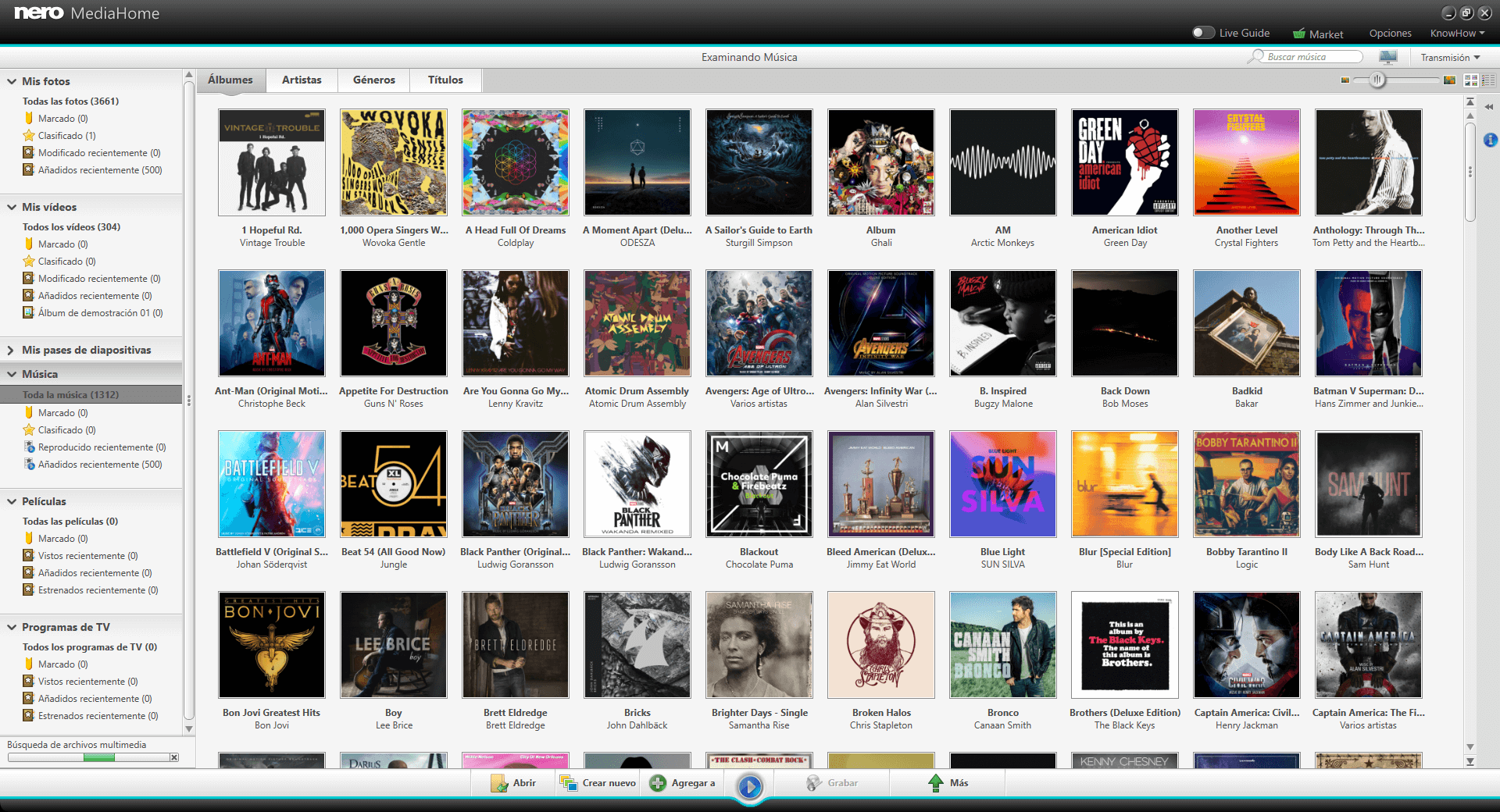Open the Transmisión dropdown
This screenshot has width=1500, height=812.
click(1450, 58)
